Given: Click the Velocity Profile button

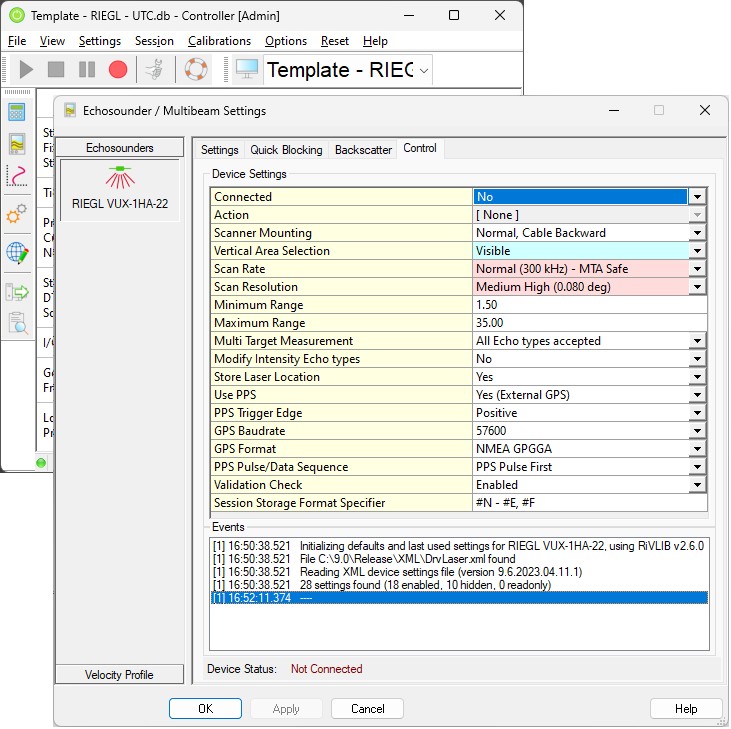Looking at the screenshot, I should [120, 675].
